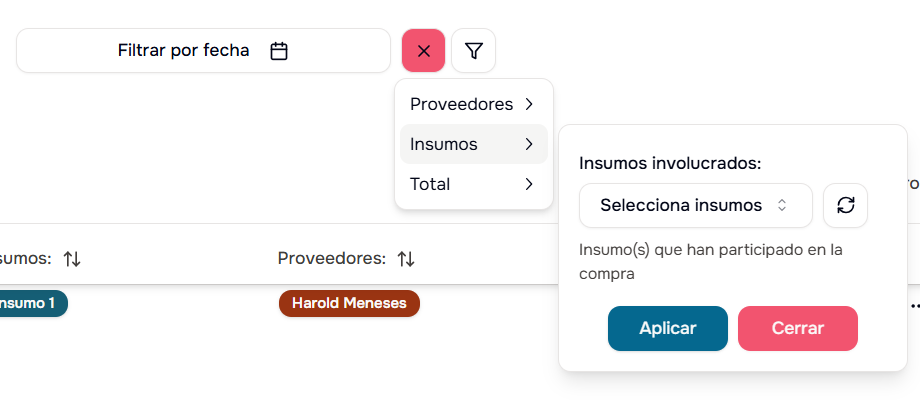This screenshot has width=920, height=400.
Task: Click the calendar icon in the date filter
Action: (279, 51)
